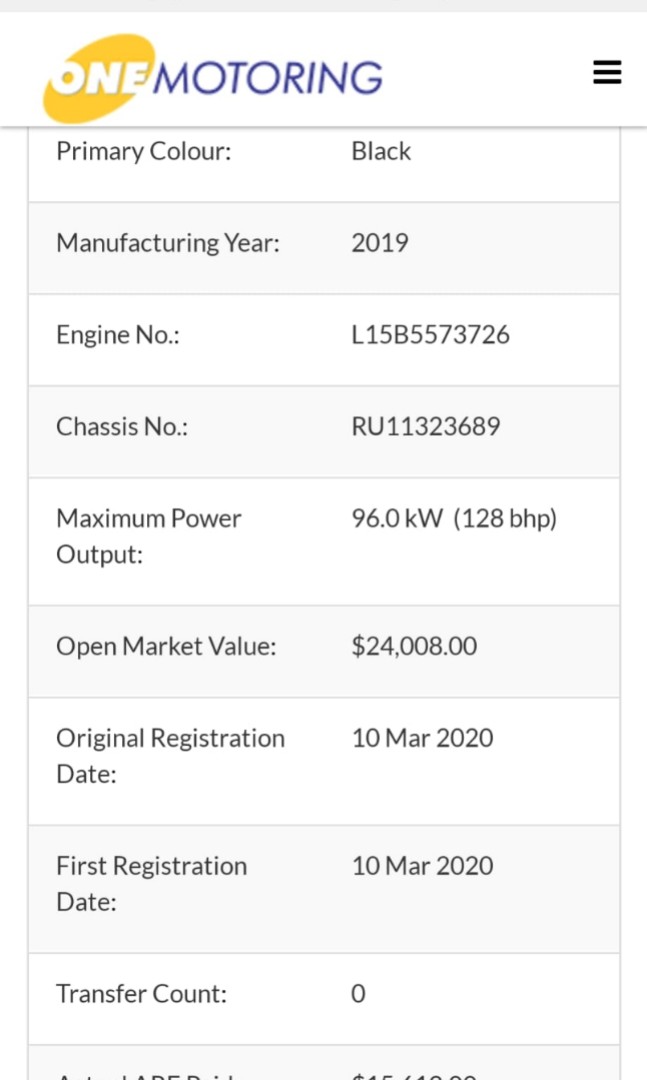The width and height of the screenshot is (647, 1080).
Task: Click the First Registration Date label
Action: [152, 884]
